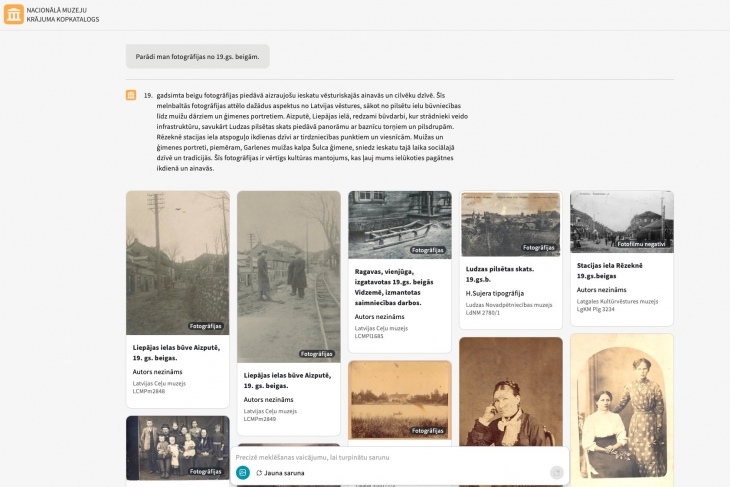Click the teal search mode icon in the chat box
730x487 pixels.
coord(243,473)
